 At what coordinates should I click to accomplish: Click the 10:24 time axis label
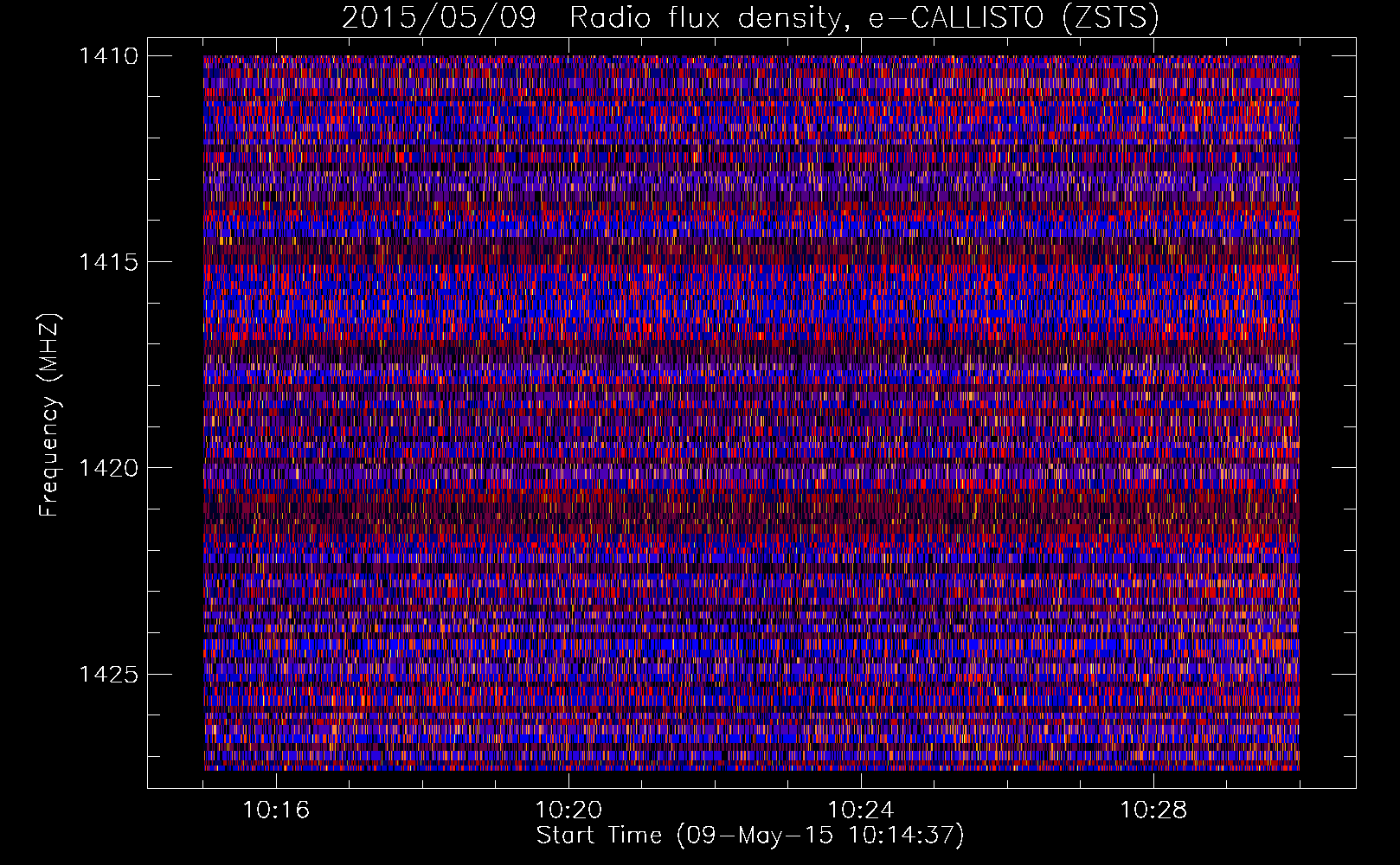pyautogui.click(x=861, y=811)
